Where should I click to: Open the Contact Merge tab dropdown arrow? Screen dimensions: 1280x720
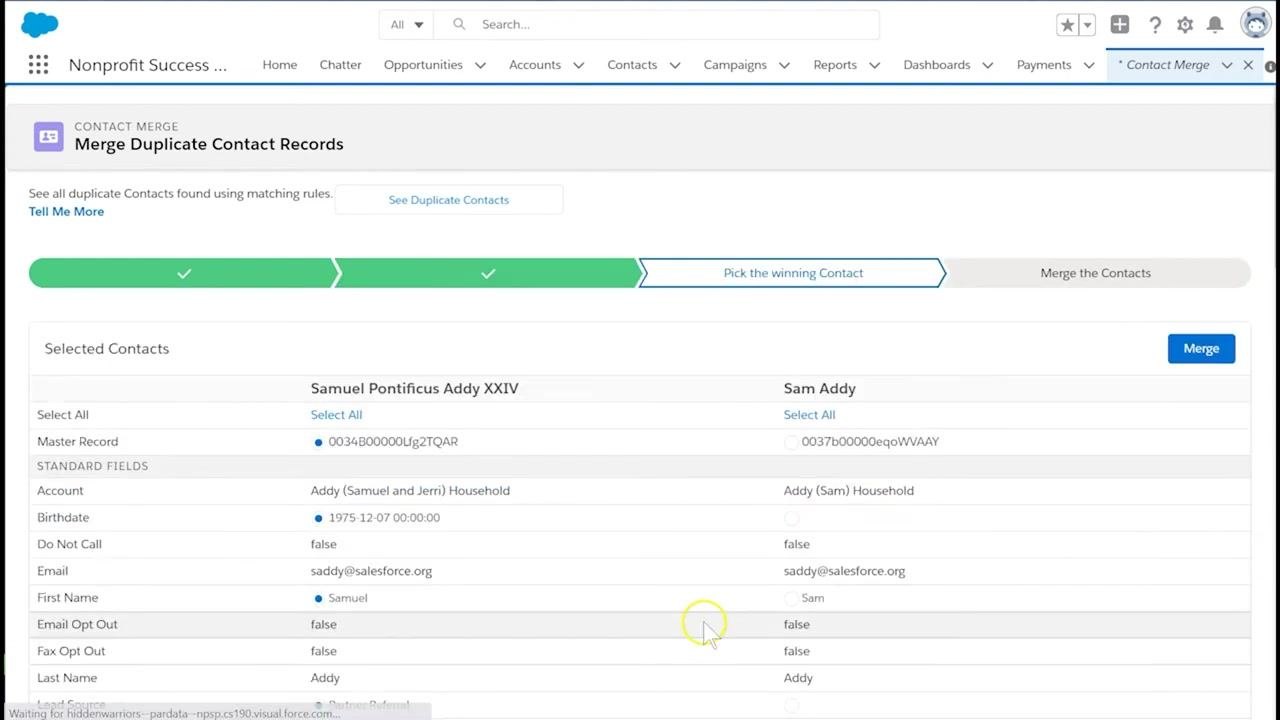coord(1227,65)
